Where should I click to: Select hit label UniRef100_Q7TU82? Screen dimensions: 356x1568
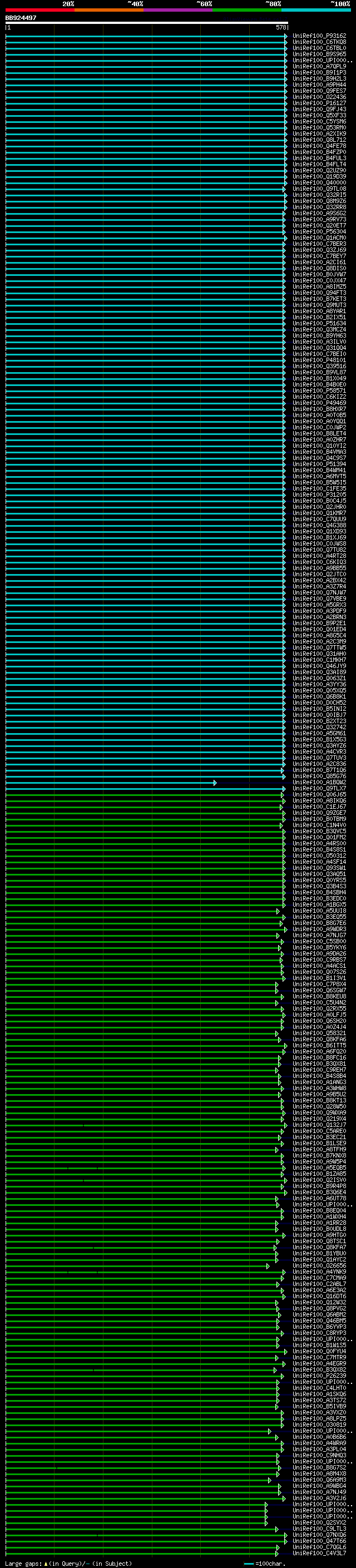pyautogui.click(x=319, y=550)
